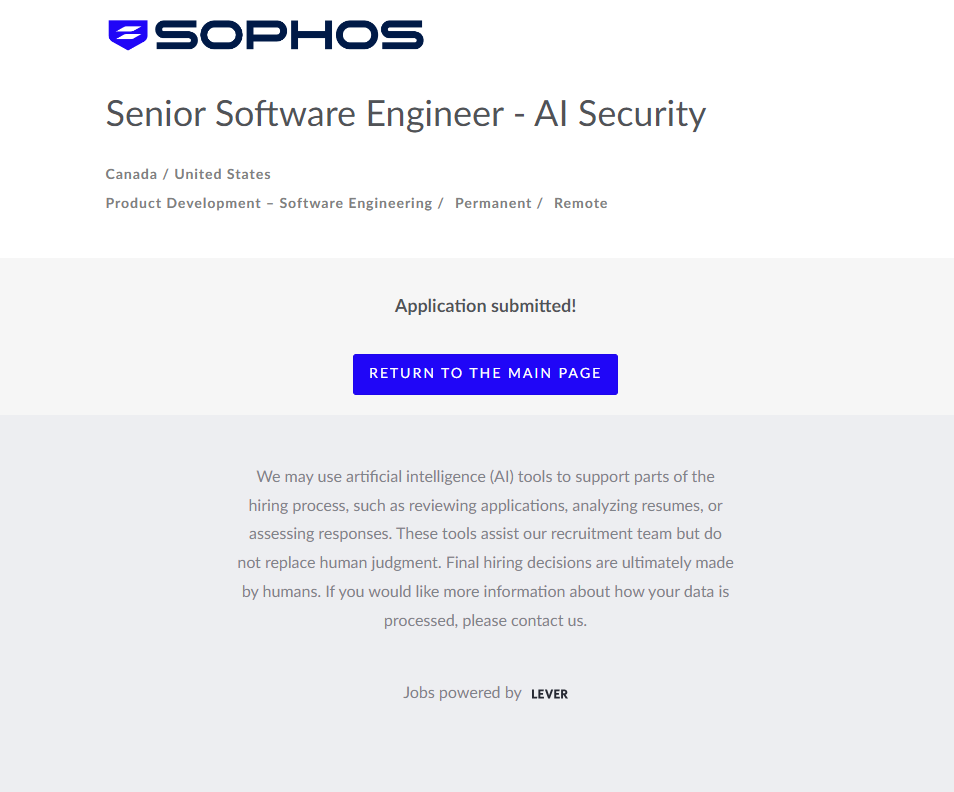The image size is (954, 792).
Task: Click the 'We may use artificial intelligence' line
Action: tap(485, 476)
